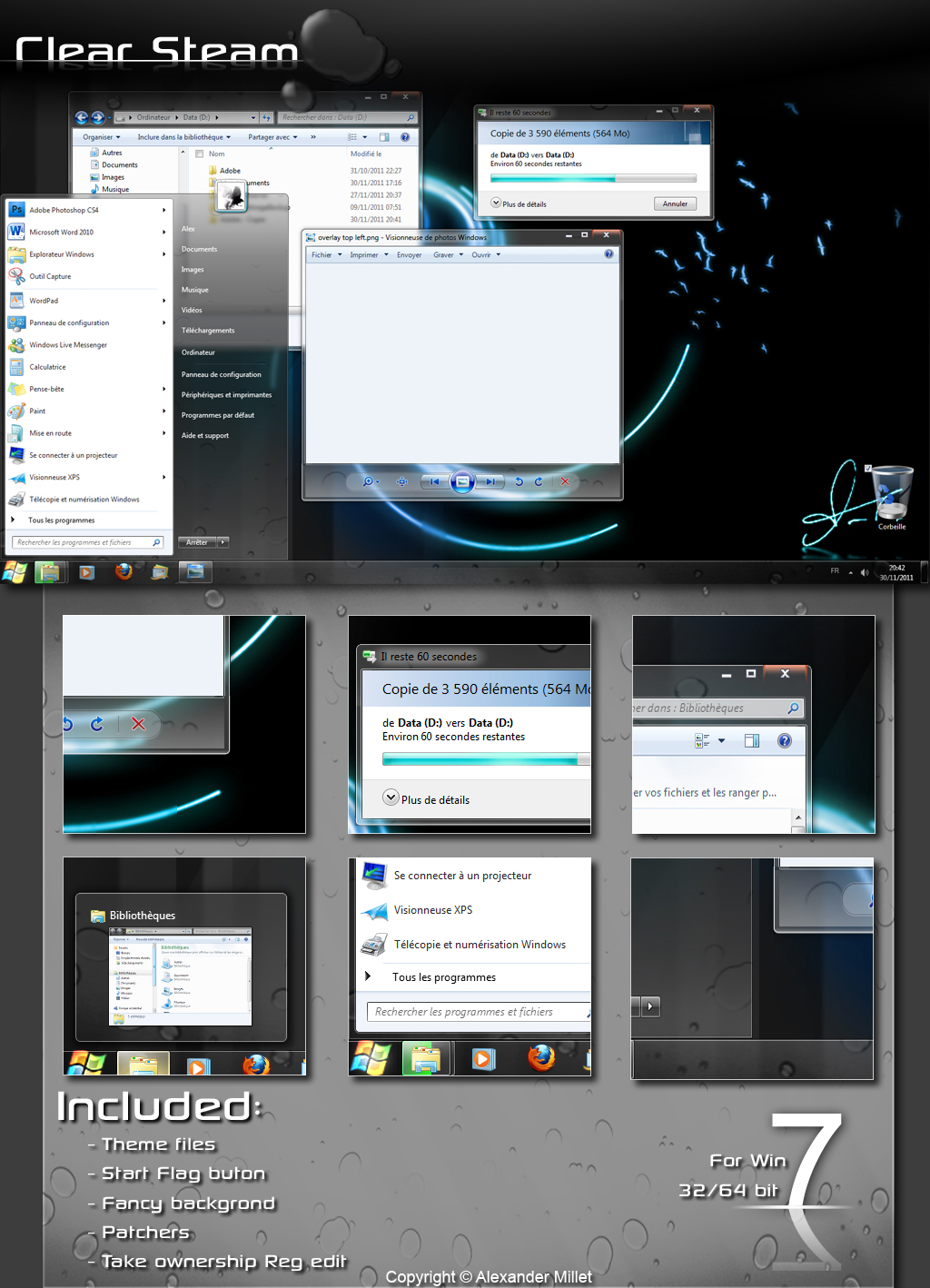
Task: Click the slideshow play button in photo viewer
Action: [x=462, y=481]
